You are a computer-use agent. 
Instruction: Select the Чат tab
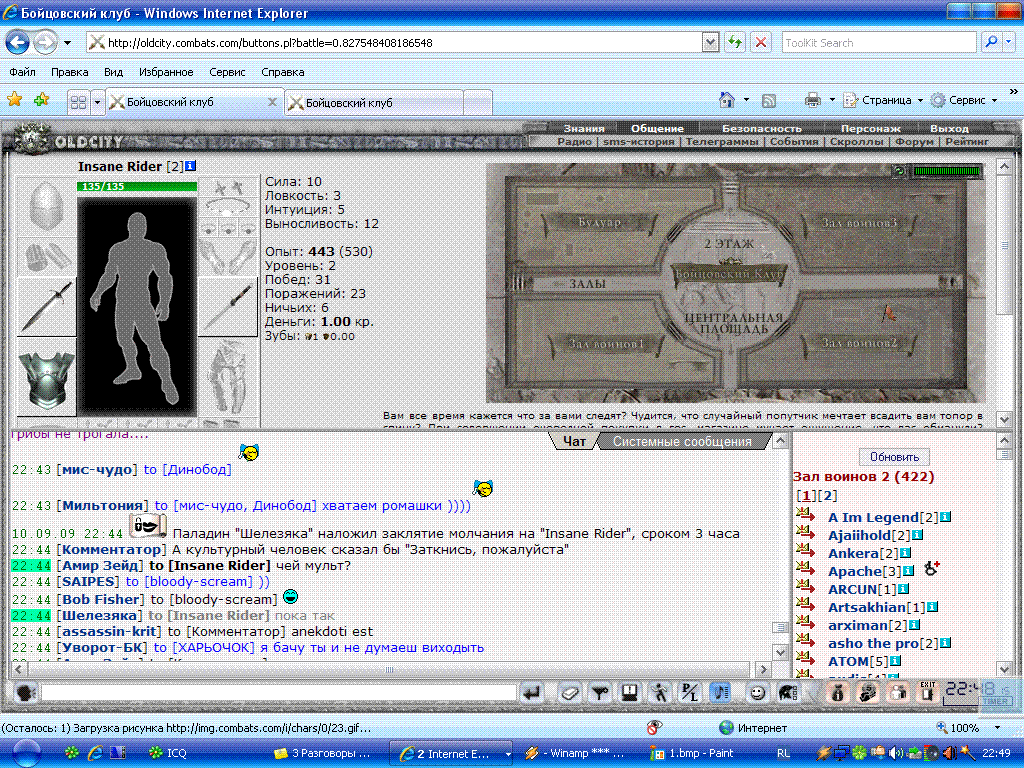pos(574,441)
